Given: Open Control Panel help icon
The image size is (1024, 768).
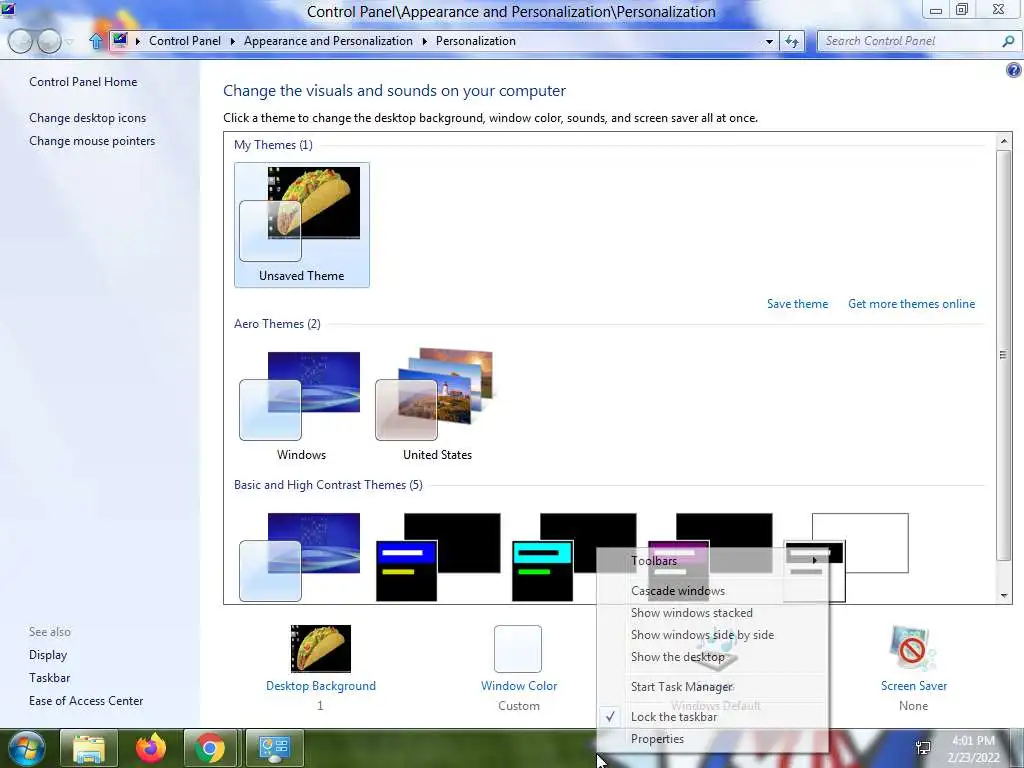Looking at the screenshot, I should (x=1014, y=70).
